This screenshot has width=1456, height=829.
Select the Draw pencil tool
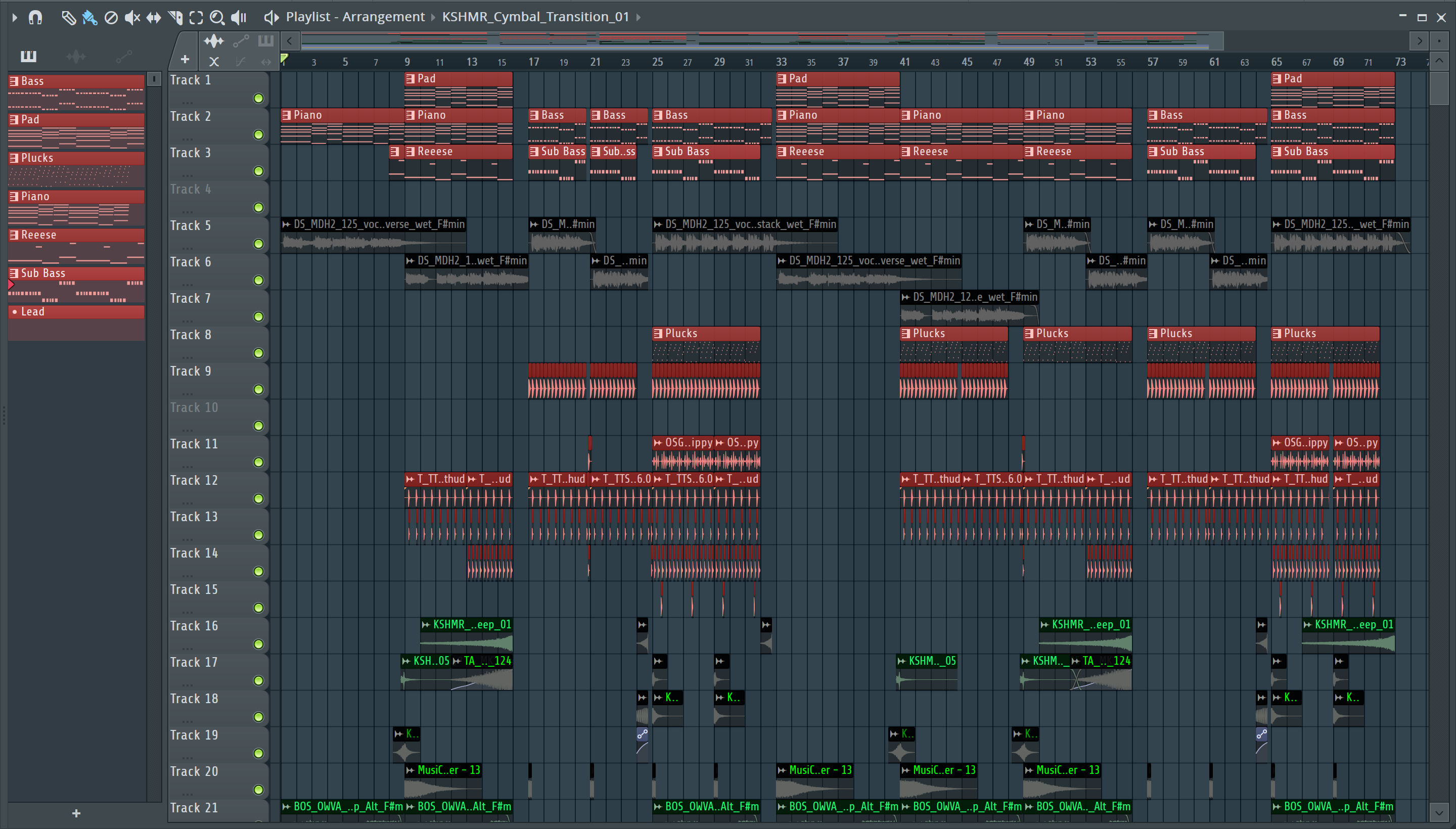pos(69,18)
